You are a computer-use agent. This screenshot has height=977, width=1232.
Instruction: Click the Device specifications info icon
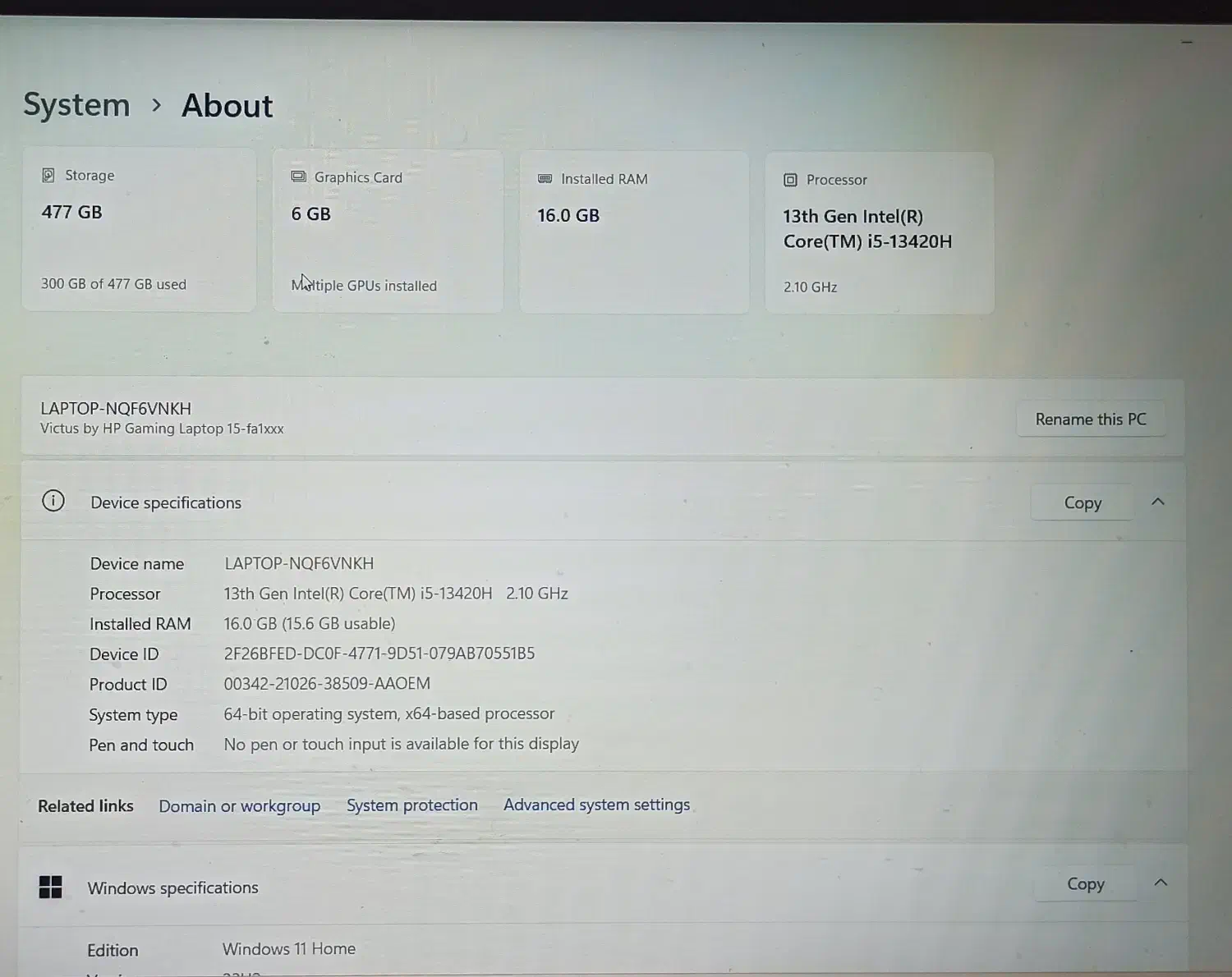pos(53,501)
